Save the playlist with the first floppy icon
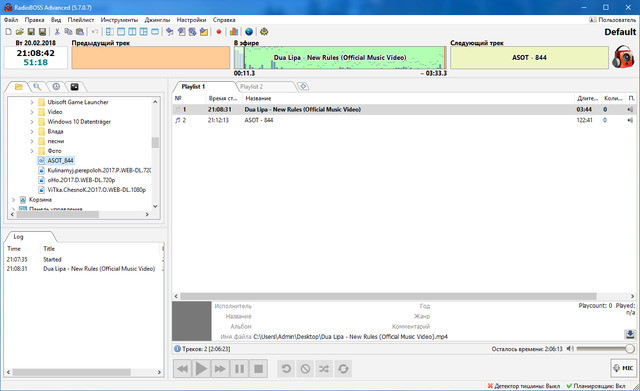The width and height of the screenshot is (640, 391). [x=31, y=31]
